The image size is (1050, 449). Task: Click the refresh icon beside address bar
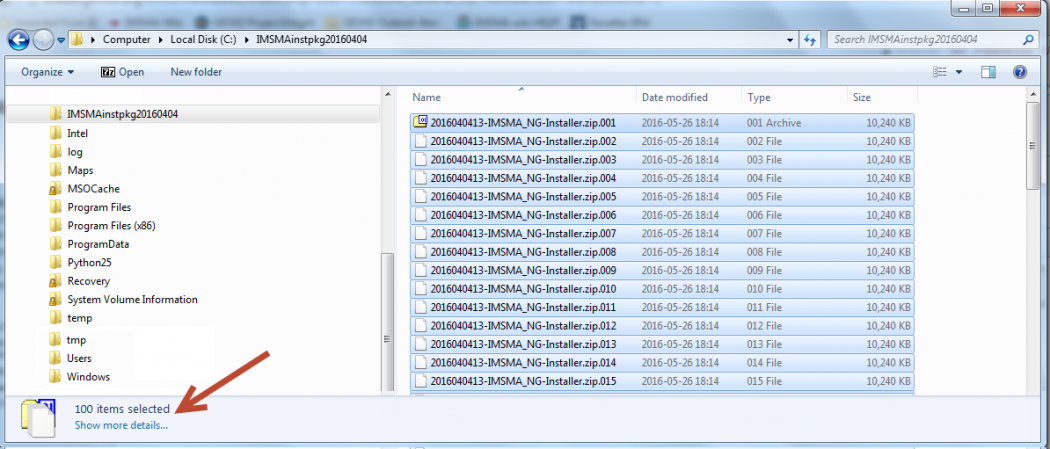(x=810, y=40)
